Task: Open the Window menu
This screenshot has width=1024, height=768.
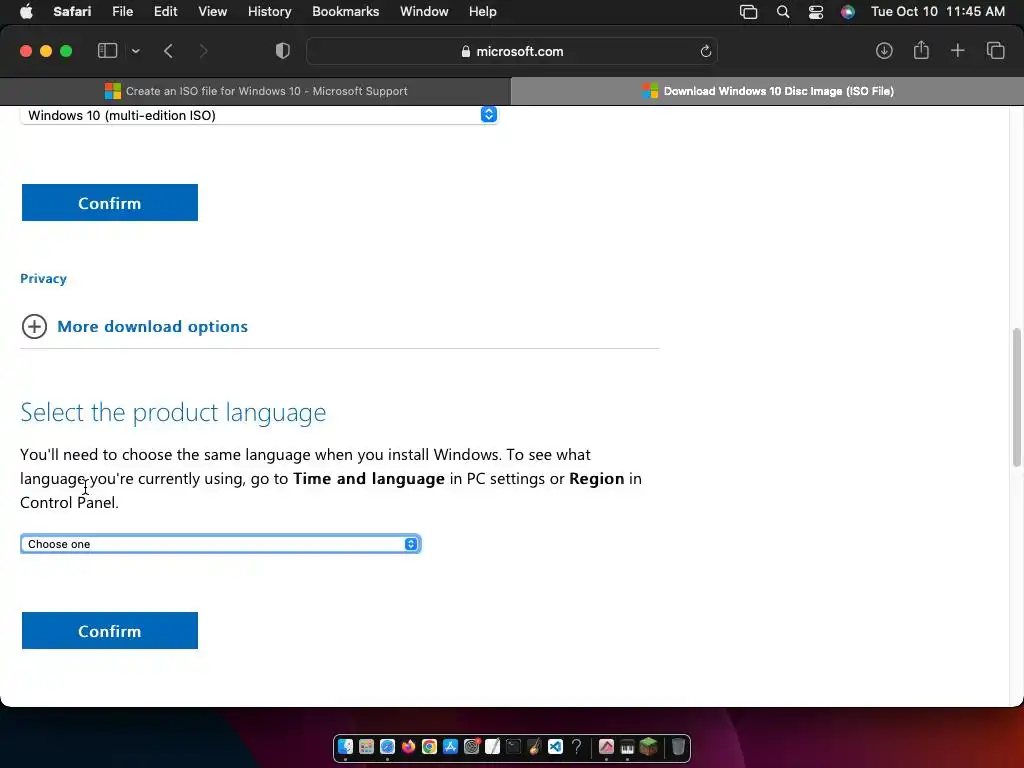Action: (x=424, y=12)
